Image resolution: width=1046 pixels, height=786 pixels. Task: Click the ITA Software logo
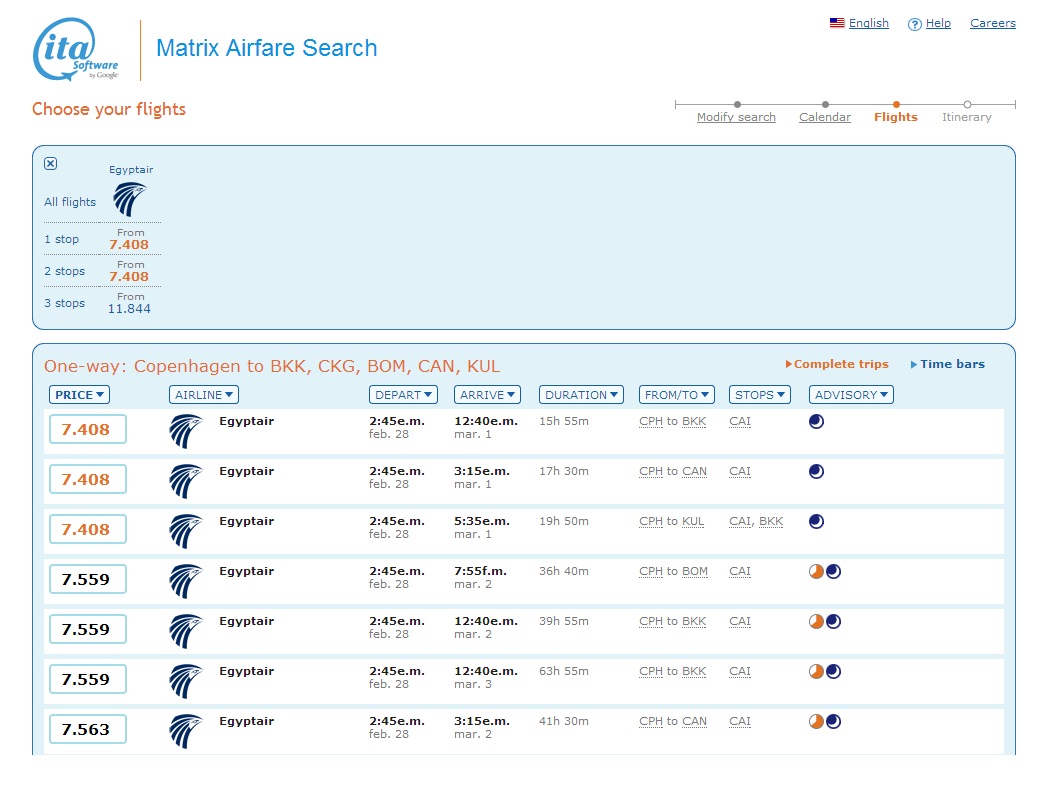coord(77,50)
